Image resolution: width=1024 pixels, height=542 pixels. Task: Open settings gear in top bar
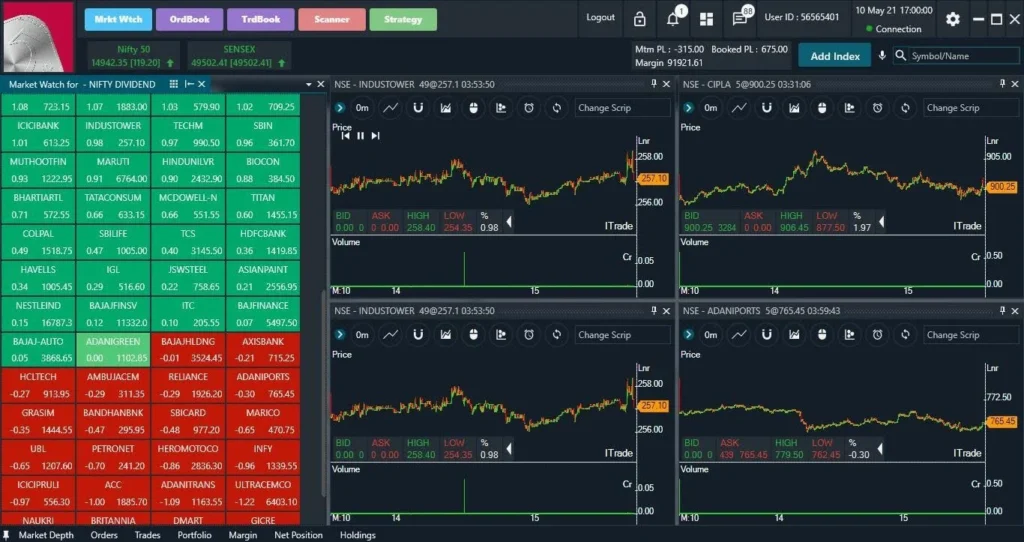pos(953,19)
